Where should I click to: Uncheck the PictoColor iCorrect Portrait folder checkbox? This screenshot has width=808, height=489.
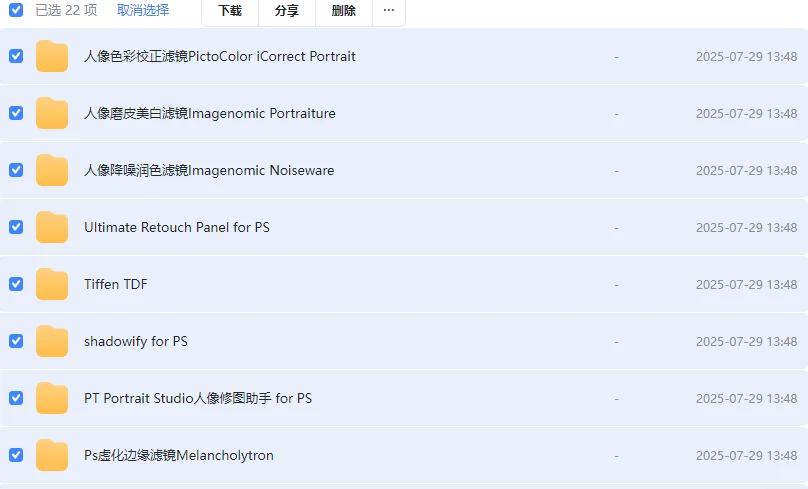point(16,56)
